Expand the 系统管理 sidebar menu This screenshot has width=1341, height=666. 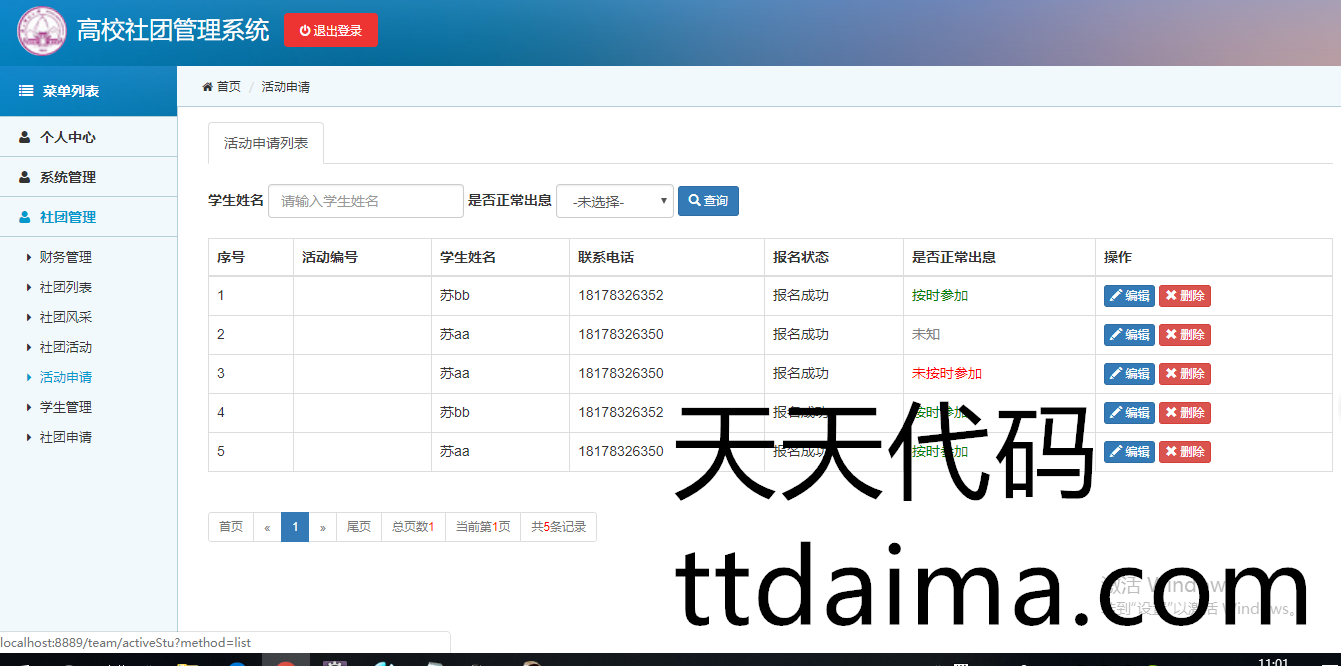pyautogui.click(x=67, y=177)
